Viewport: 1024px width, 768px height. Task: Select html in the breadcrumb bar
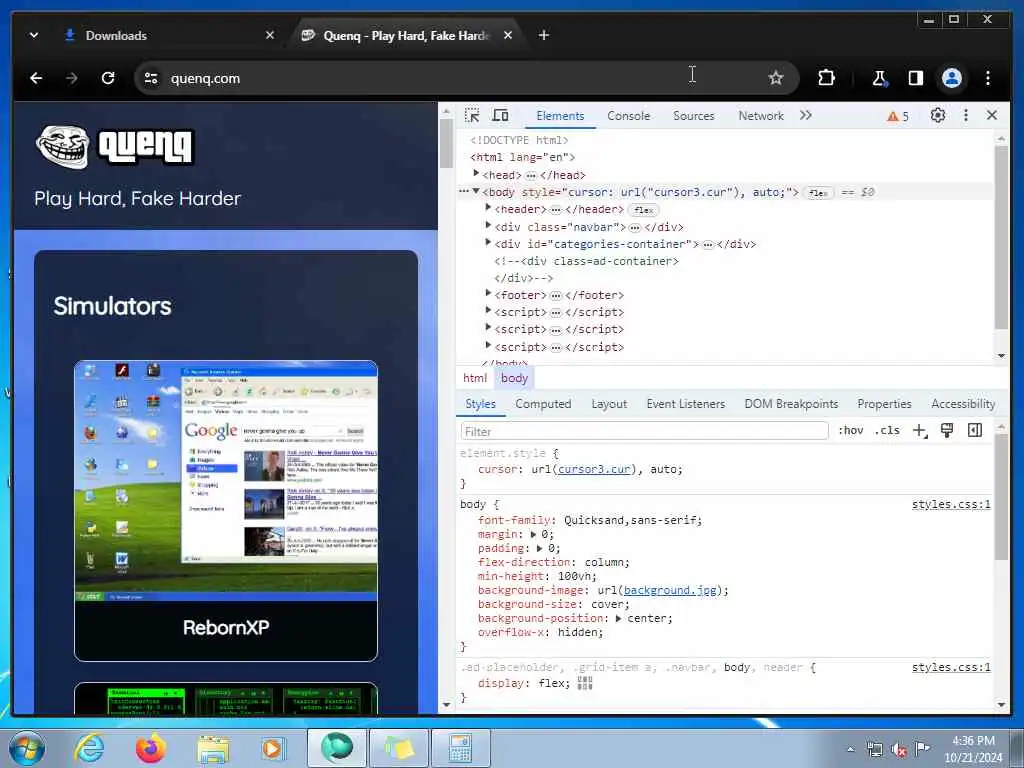(475, 378)
